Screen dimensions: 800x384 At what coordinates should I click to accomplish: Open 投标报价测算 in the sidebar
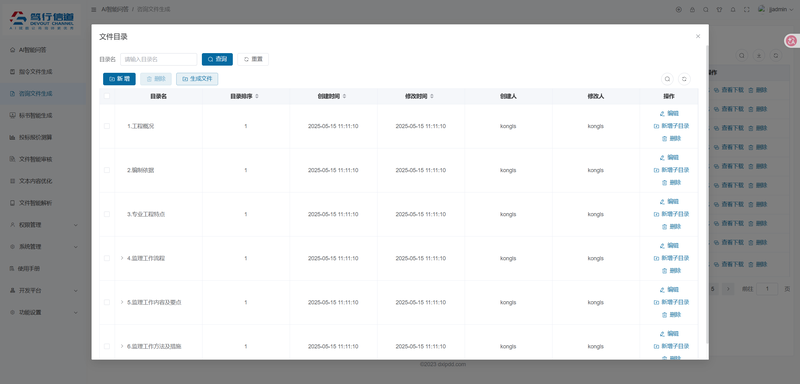(x=43, y=137)
